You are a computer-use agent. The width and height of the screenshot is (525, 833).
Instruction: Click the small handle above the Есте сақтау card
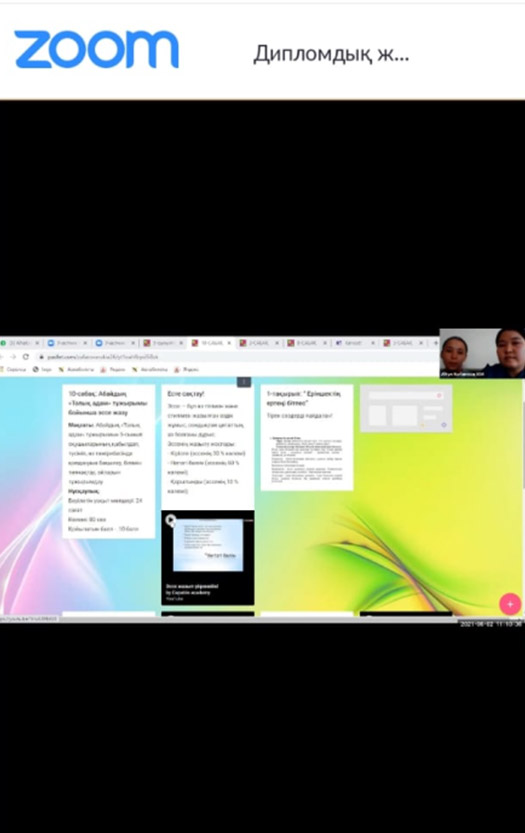click(x=243, y=382)
